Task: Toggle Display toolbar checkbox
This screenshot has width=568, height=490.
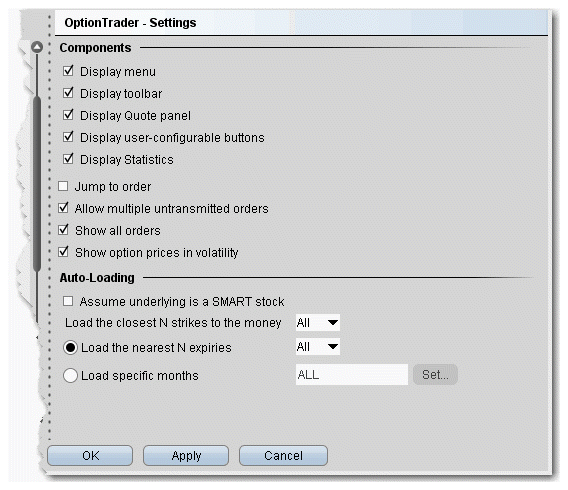Action: click(68, 93)
